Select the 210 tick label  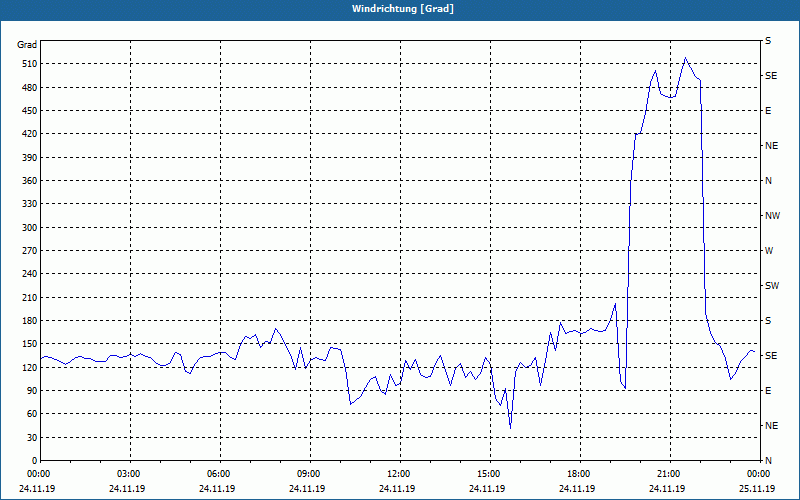30,297
